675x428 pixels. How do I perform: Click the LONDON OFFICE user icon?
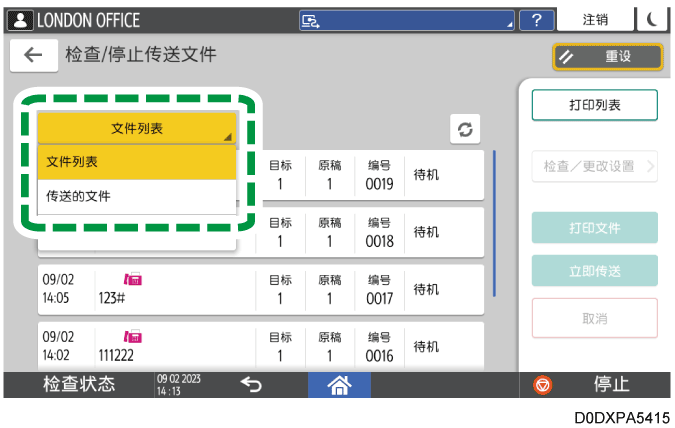pos(20,20)
